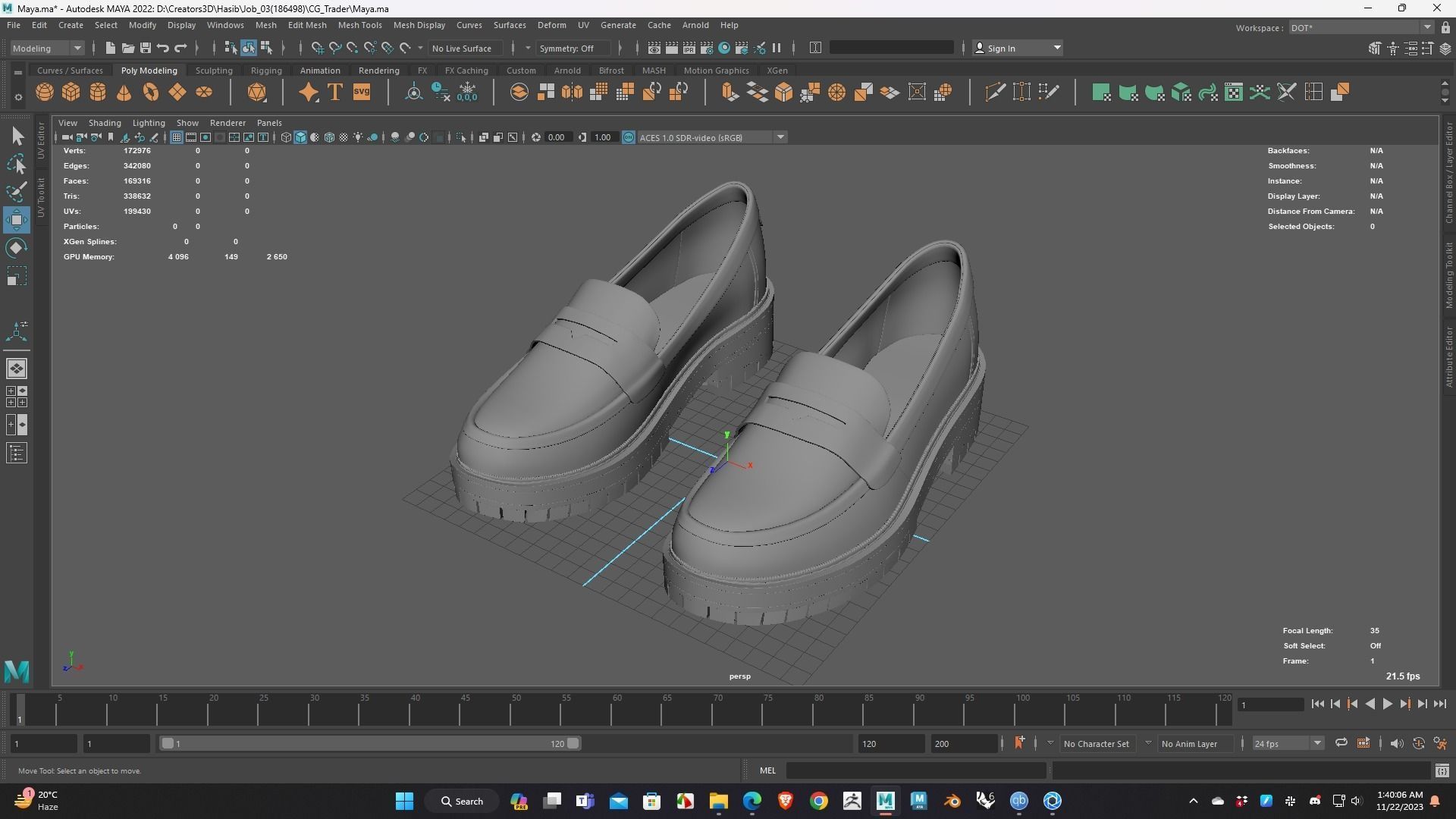
Task: Select the Rotate tool in toolbox
Action: coord(17,249)
